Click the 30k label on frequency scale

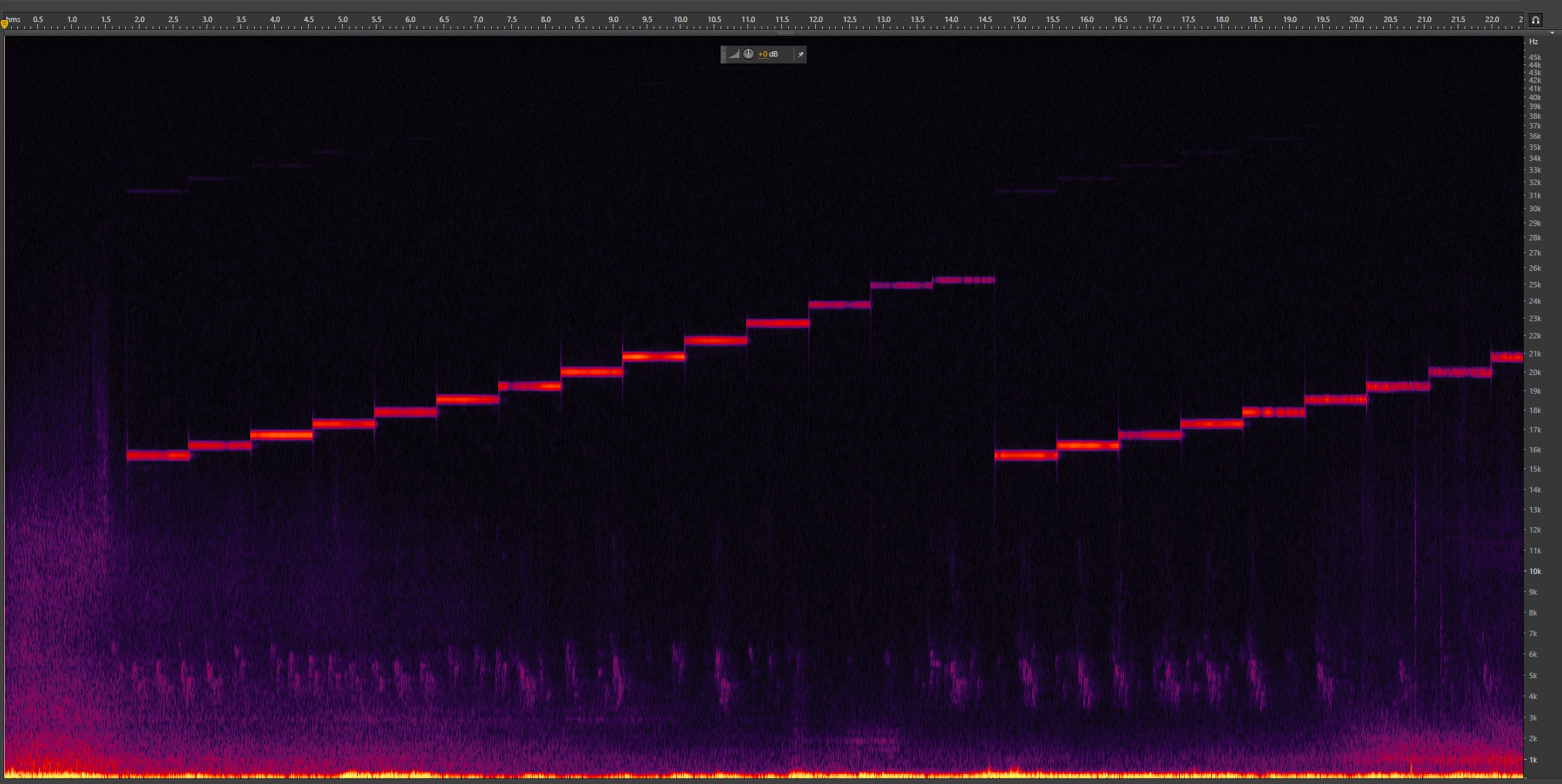tap(1534, 209)
